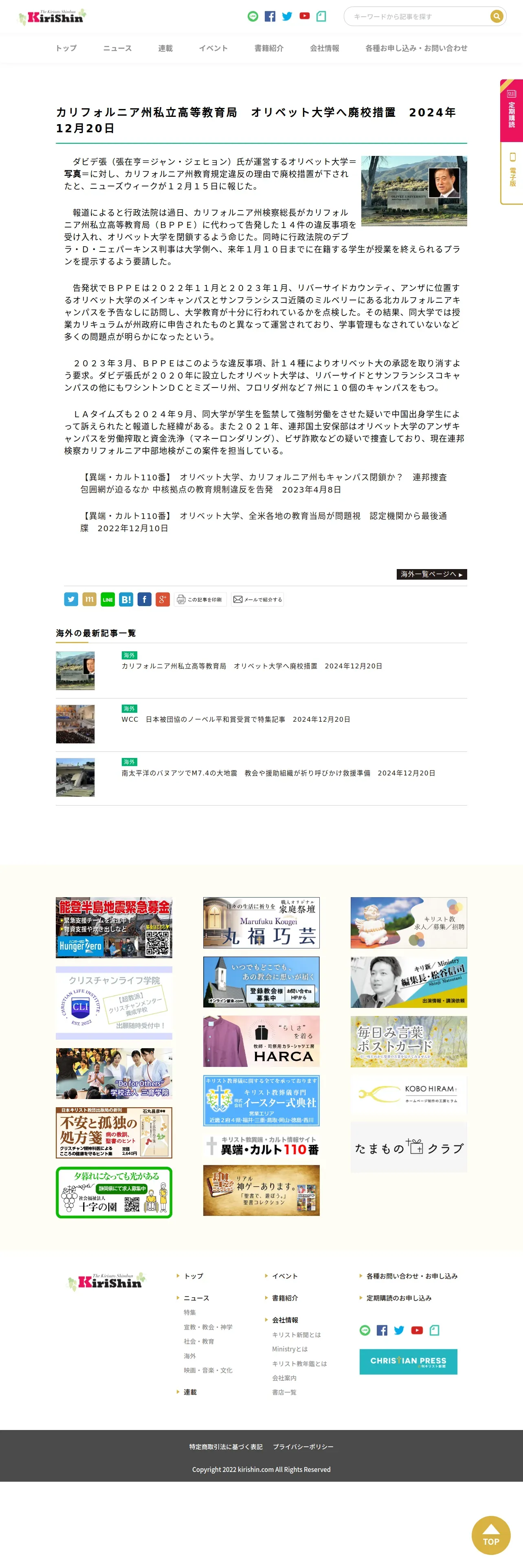
Task: Click the バヌアツ earthquake thumbnail image
Action: (75, 777)
